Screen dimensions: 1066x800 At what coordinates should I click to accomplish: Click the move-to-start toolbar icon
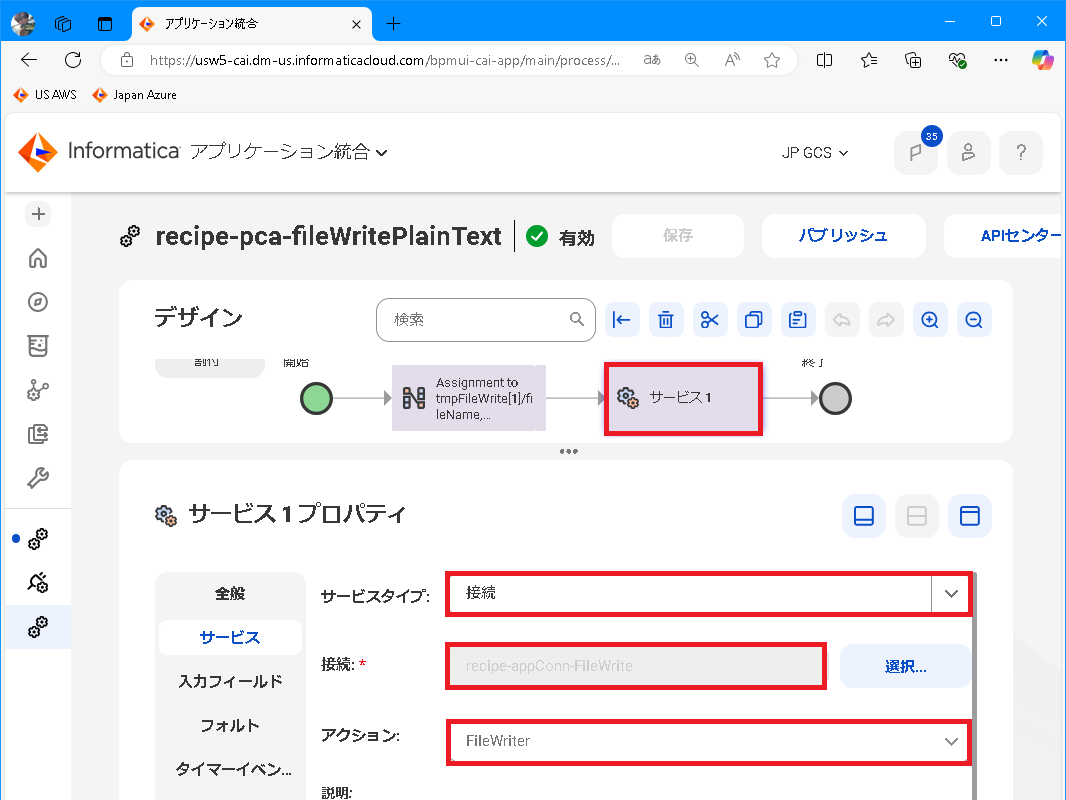(x=622, y=319)
